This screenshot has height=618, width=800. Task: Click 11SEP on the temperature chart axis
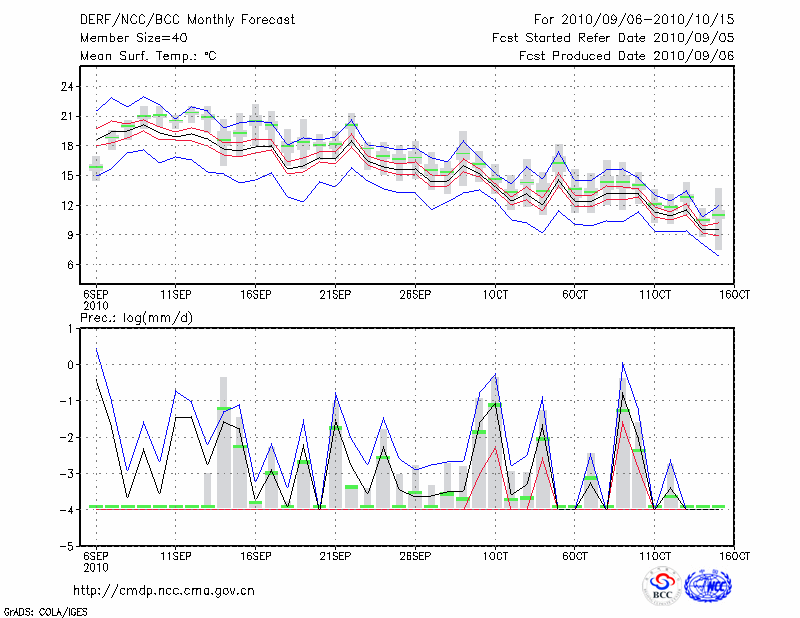pos(175,294)
